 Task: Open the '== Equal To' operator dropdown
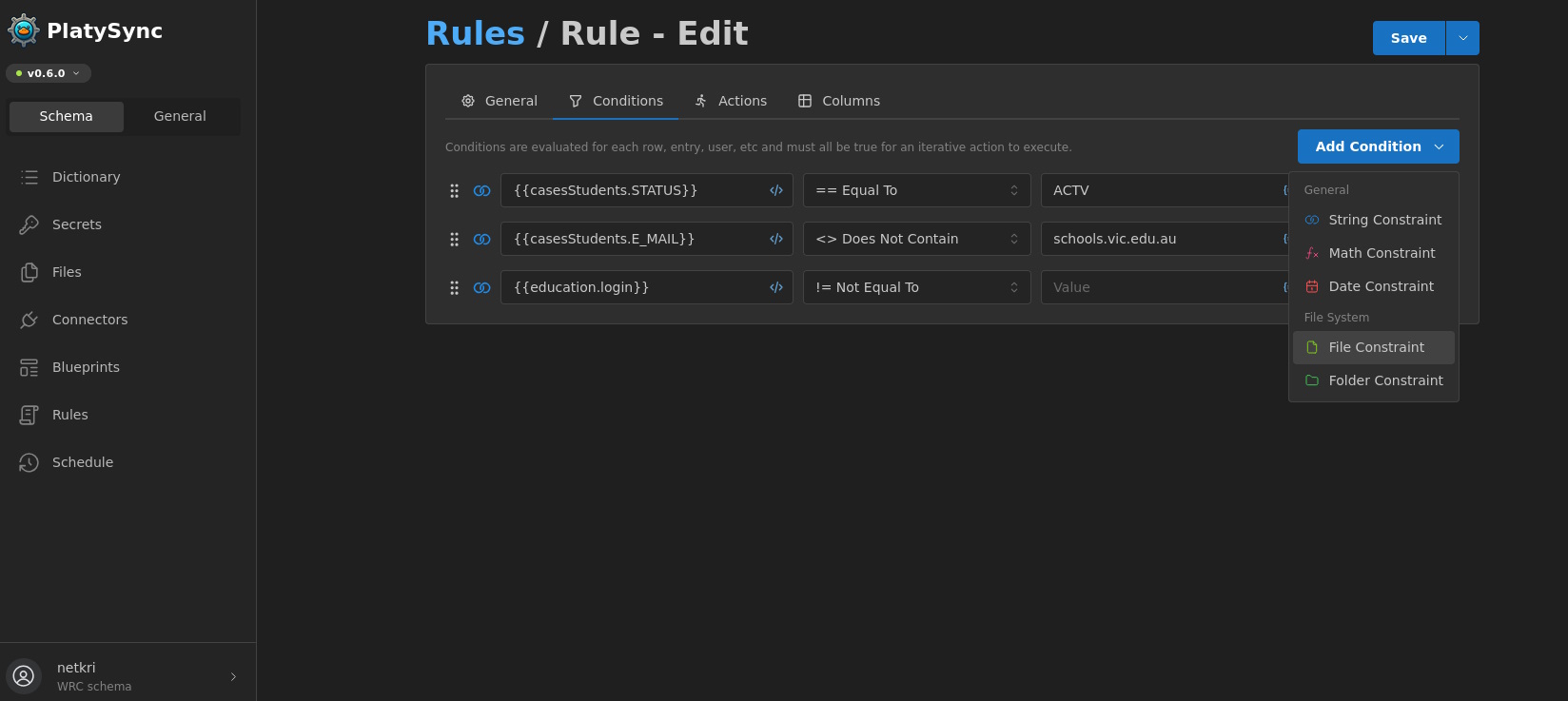917,190
